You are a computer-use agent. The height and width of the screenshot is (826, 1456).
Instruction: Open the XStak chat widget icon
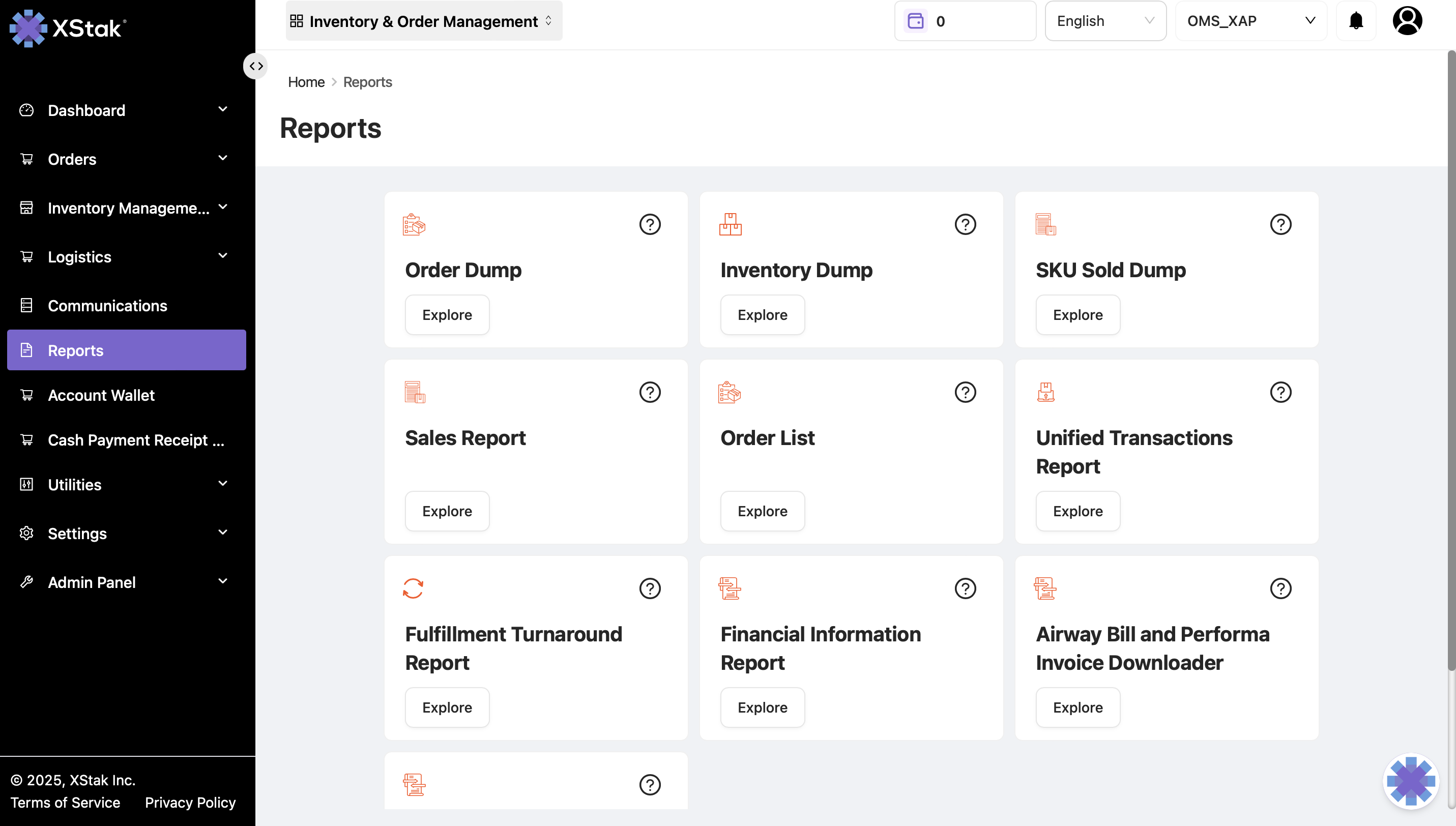click(x=1411, y=781)
